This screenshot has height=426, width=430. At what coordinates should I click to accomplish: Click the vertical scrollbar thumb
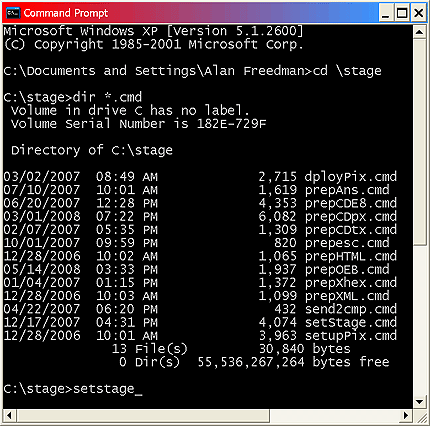419,142
